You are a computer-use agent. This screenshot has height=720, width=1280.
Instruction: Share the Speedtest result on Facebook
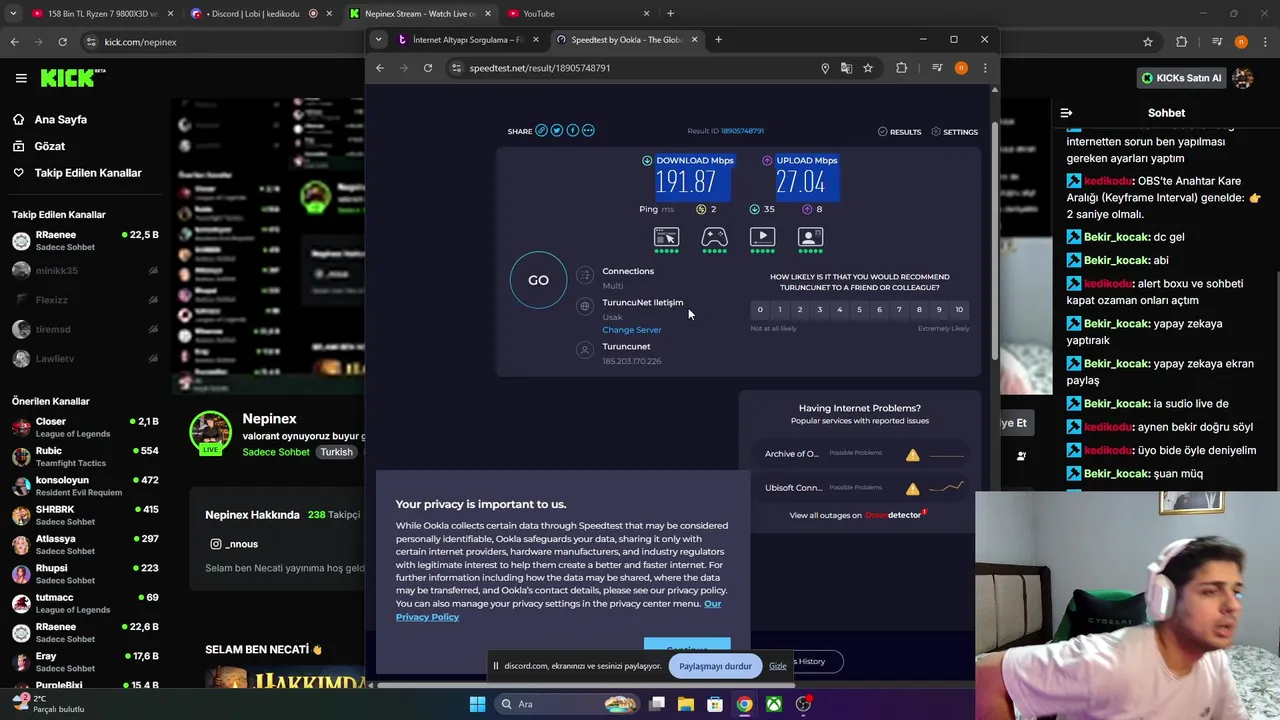[x=572, y=131]
